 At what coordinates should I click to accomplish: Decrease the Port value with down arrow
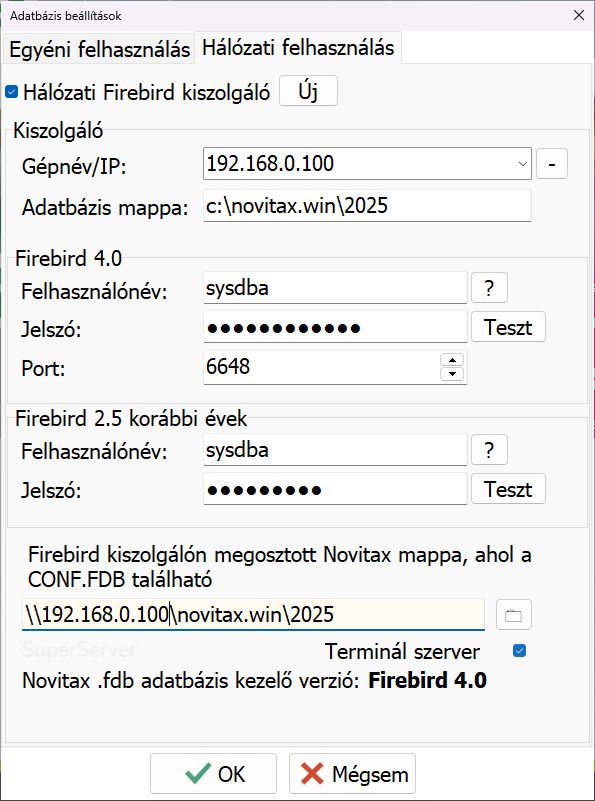[451, 374]
